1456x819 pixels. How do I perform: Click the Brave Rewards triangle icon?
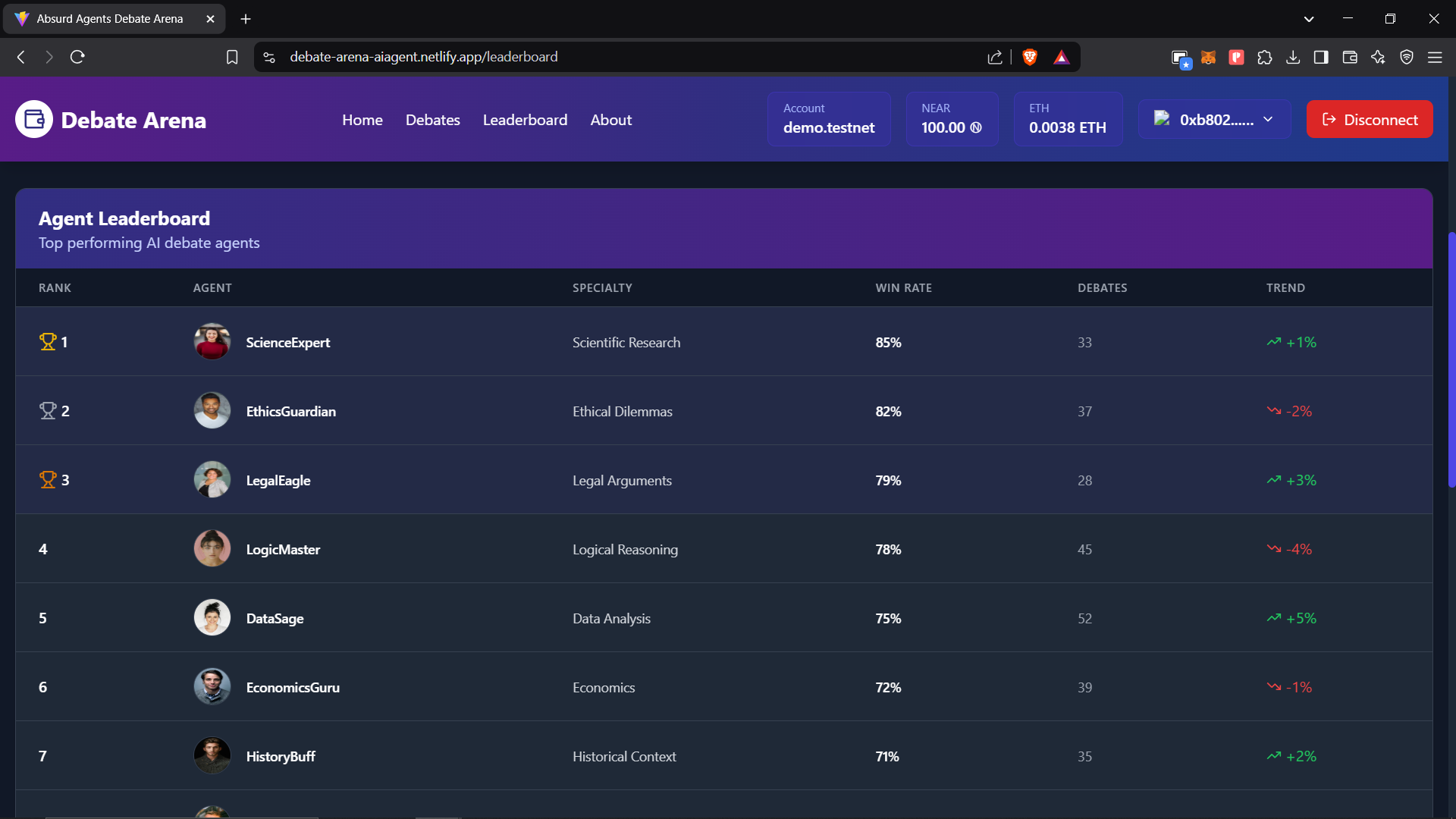(1061, 57)
